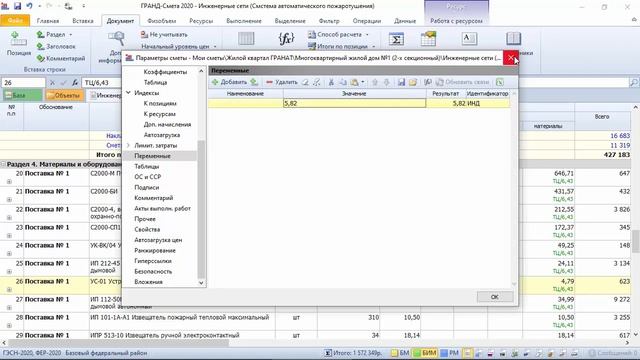Image resolution: width=640 pixels, height=360 pixels.
Task: Click the magnifier document info icon
Action: pos(116,39)
